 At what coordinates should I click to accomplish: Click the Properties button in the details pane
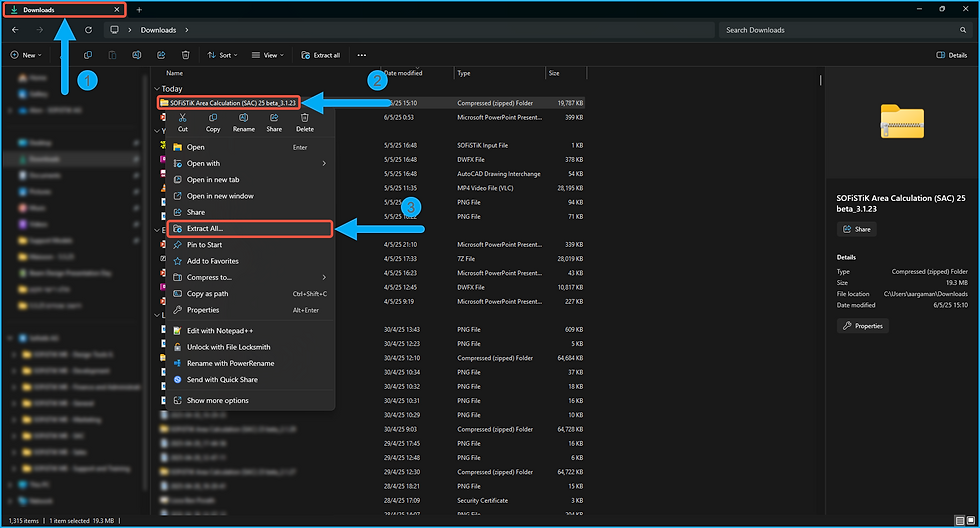click(862, 326)
